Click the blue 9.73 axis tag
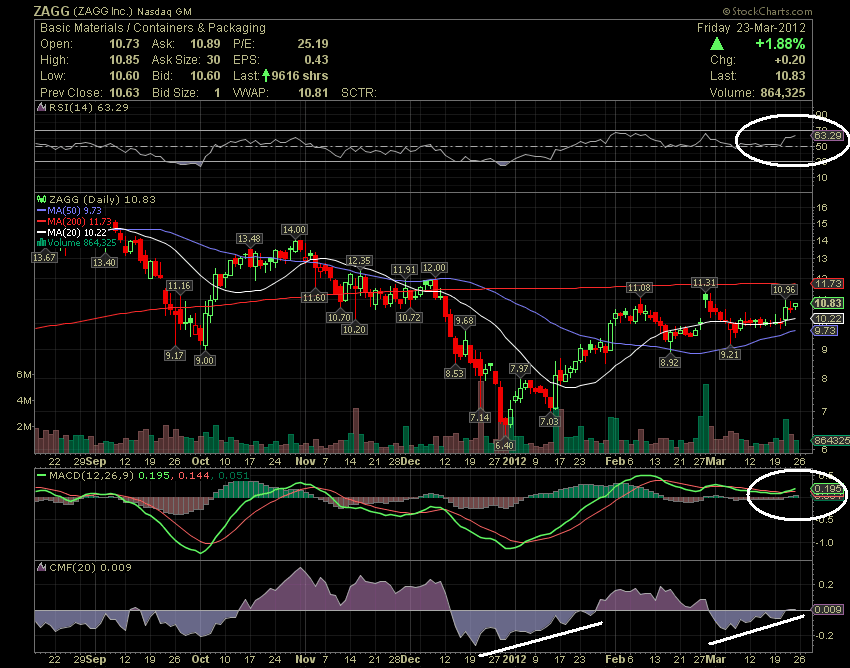Viewport: 850px width, 668px height. click(x=825, y=330)
